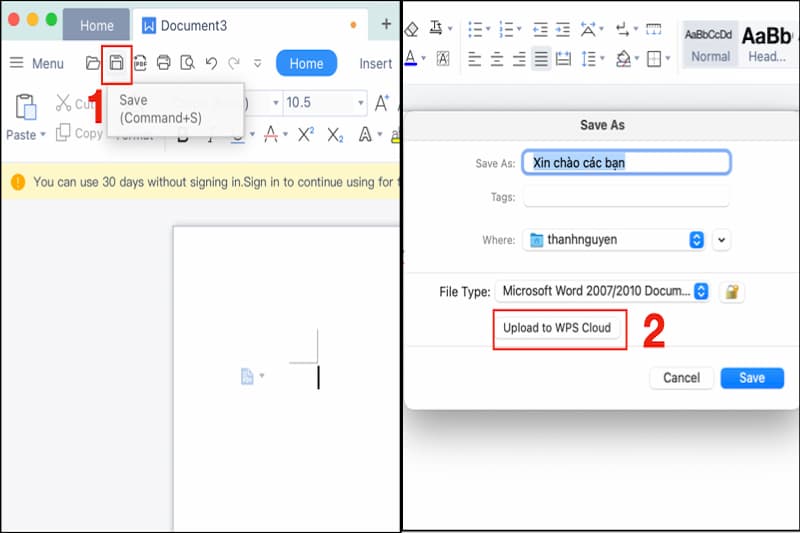Apply strikethrough red A icon

tap(271, 134)
